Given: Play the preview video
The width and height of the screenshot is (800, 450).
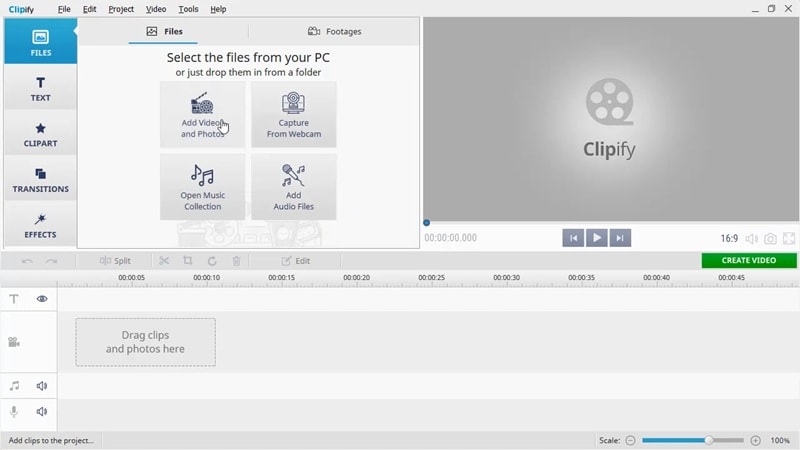Looking at the screenshot, I should [x=596, y=238].
